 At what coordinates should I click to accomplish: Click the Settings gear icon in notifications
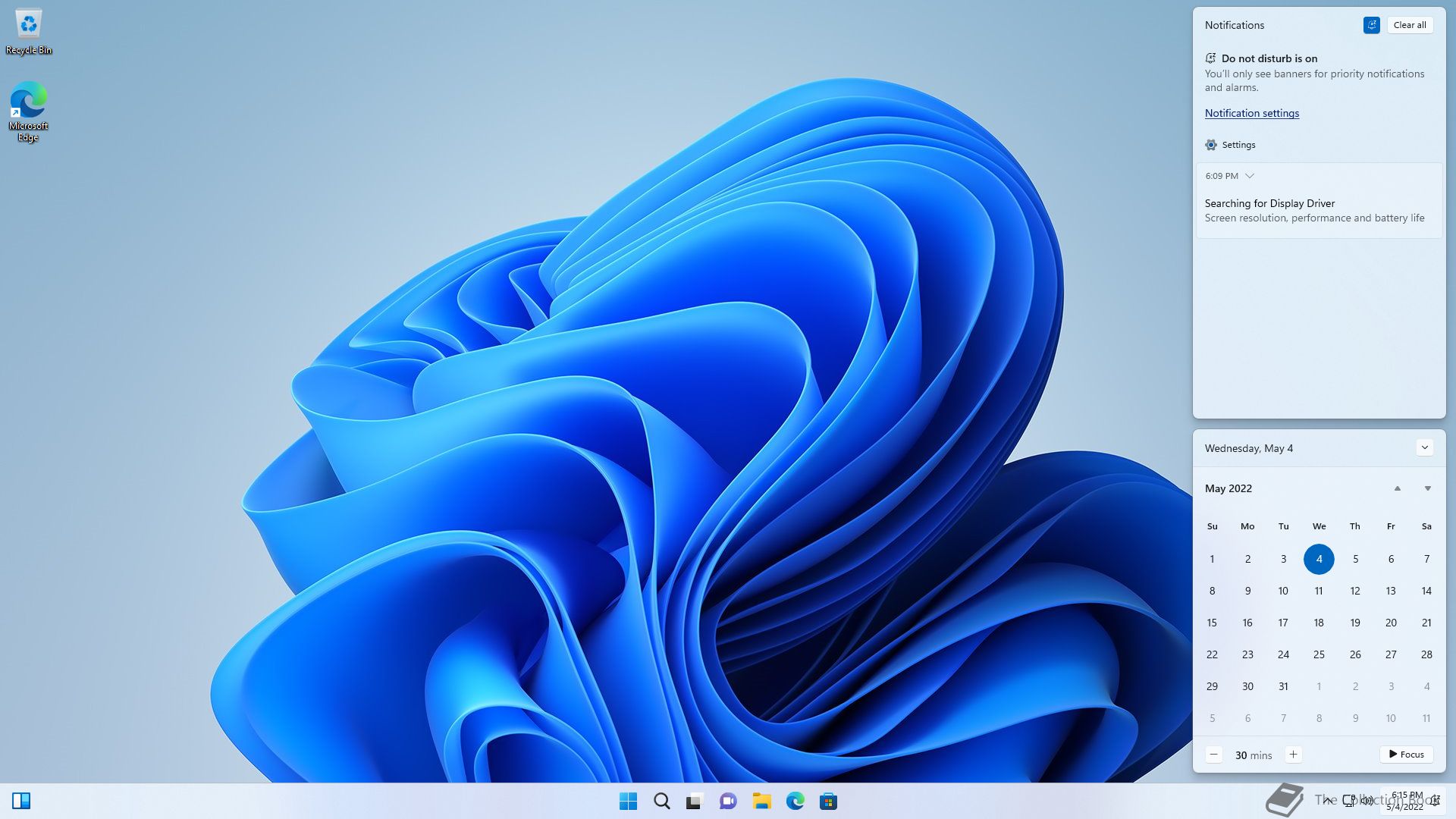[1211, 145]
